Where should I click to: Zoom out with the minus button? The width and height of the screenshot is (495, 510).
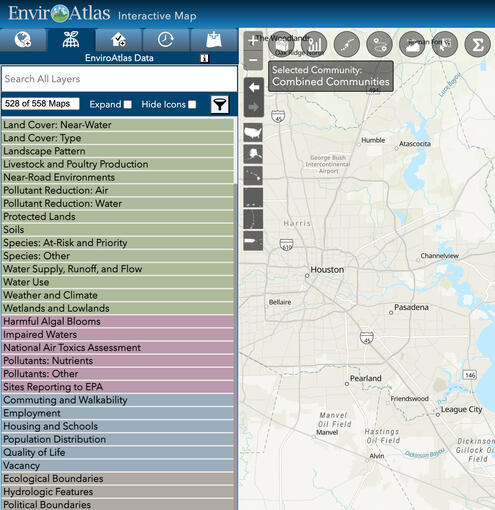[253, 60]
